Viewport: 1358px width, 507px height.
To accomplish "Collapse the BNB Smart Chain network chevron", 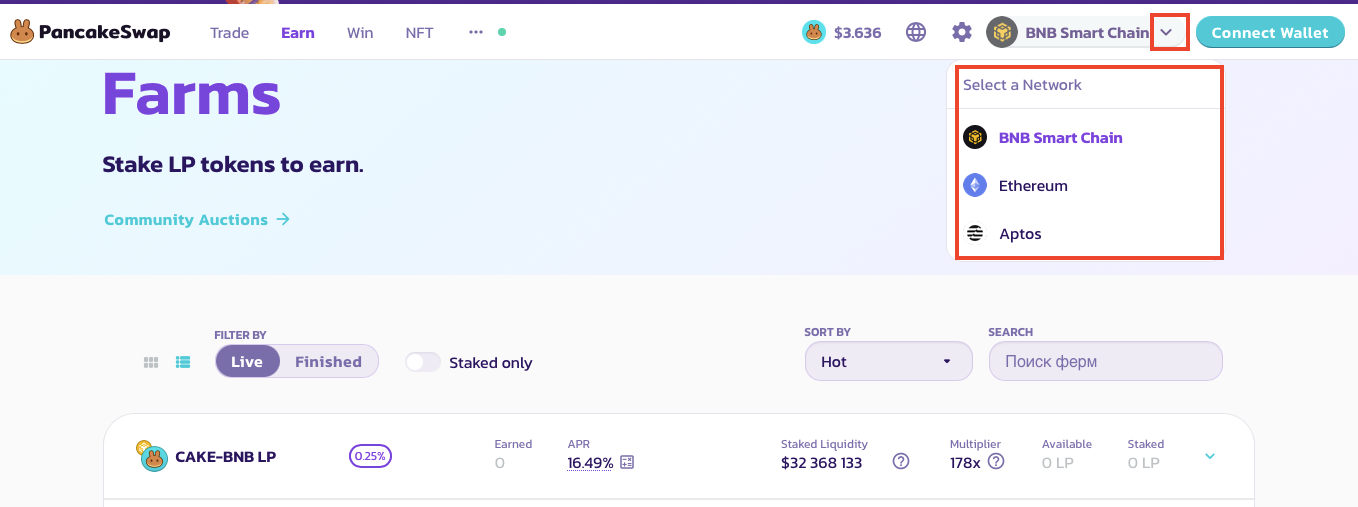I will pos(1166,33).
